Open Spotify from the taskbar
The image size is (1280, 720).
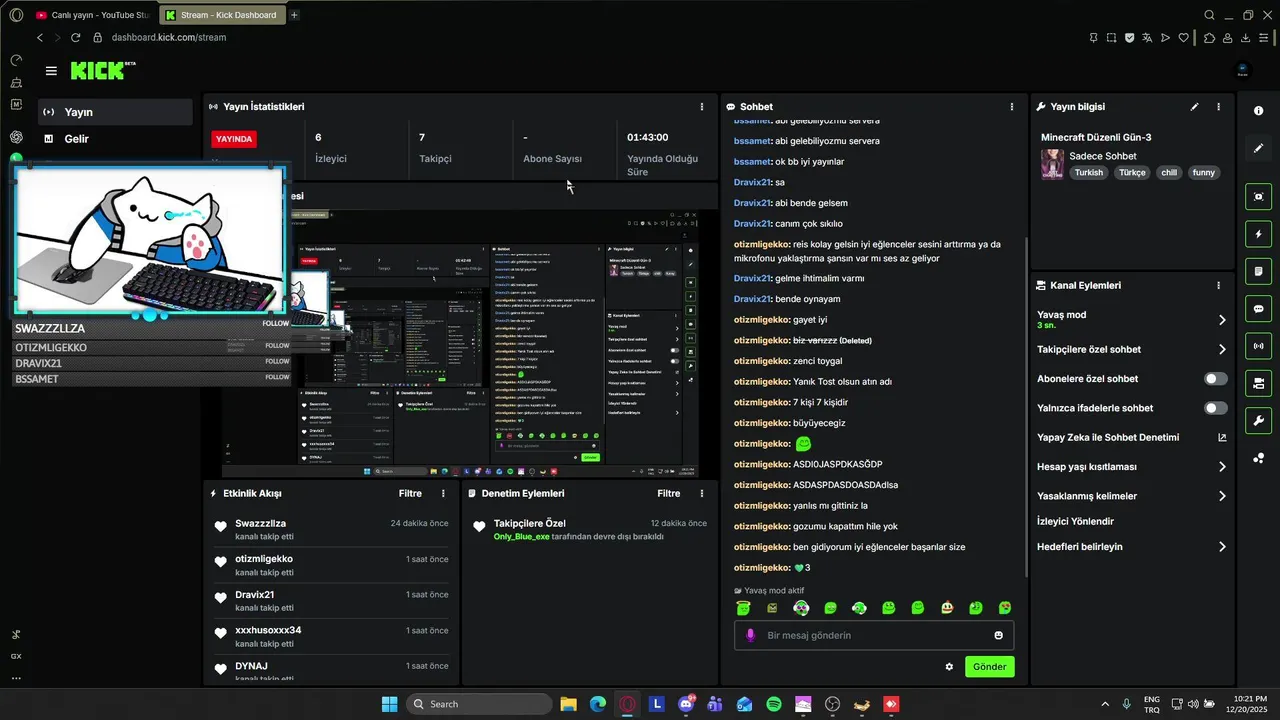(774, 704)
